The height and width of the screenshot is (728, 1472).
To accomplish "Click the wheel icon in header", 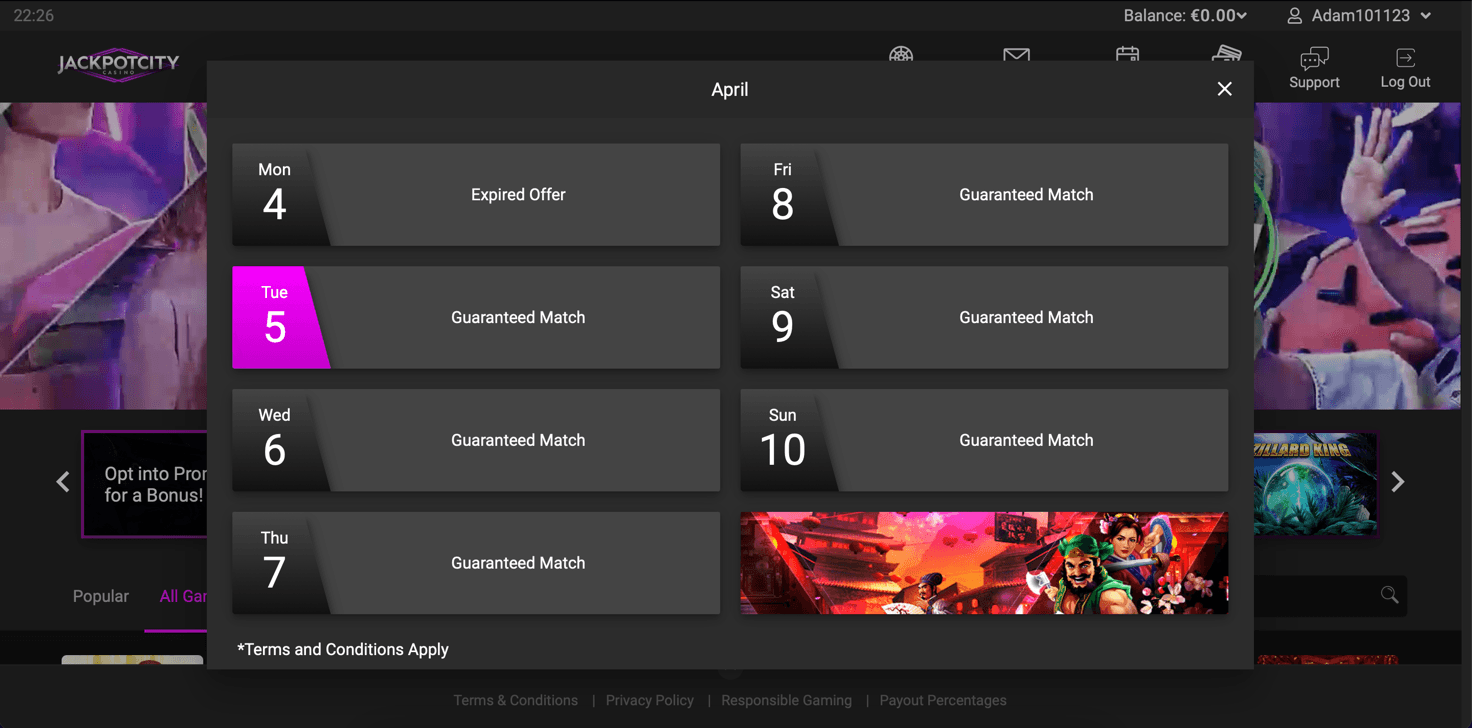I will [901, 54].
